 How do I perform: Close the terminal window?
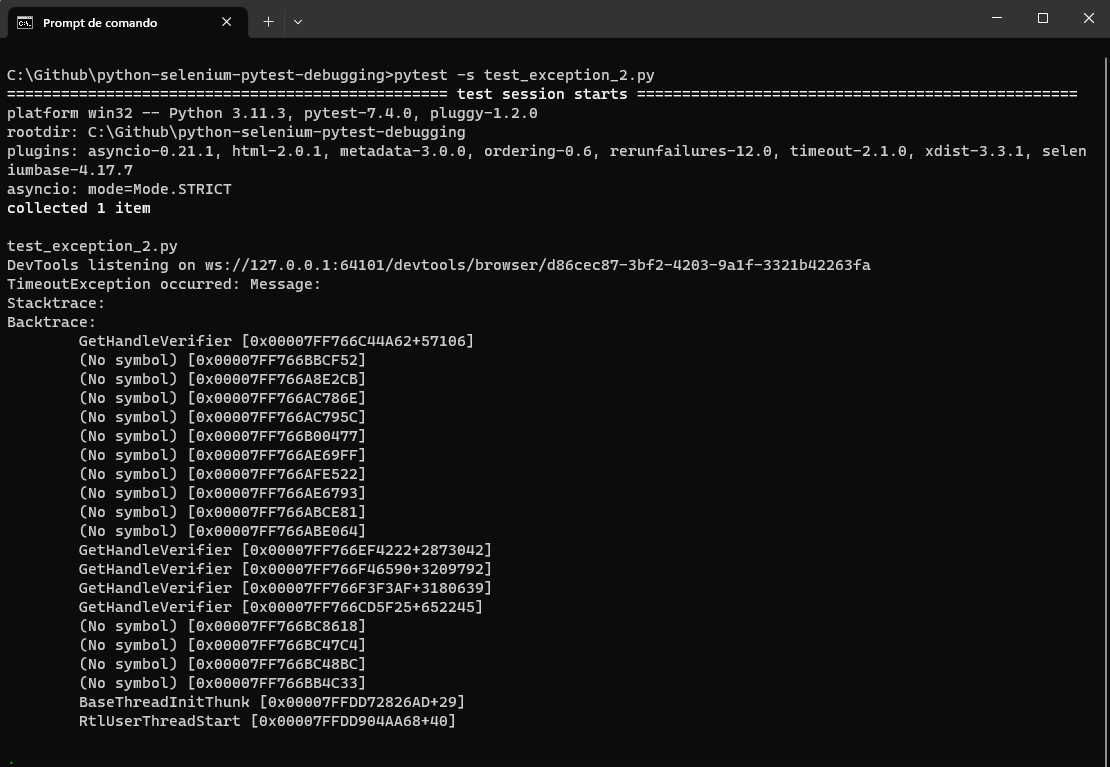click(x=1088, y=18)
